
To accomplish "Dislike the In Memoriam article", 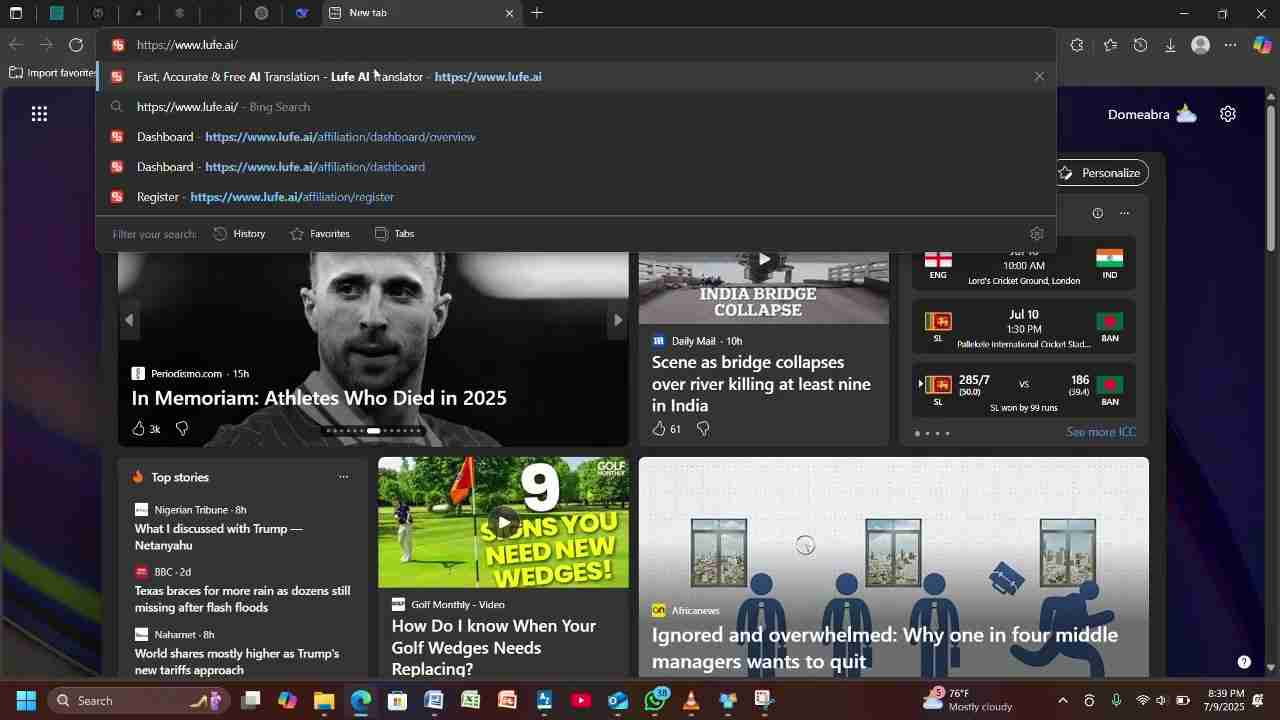I will (182, 429).
